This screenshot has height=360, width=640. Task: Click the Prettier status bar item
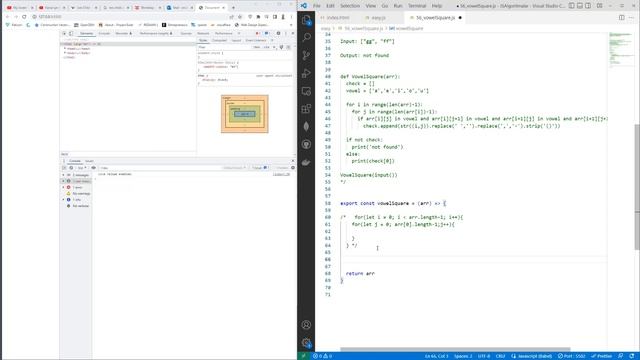point(602,356)
